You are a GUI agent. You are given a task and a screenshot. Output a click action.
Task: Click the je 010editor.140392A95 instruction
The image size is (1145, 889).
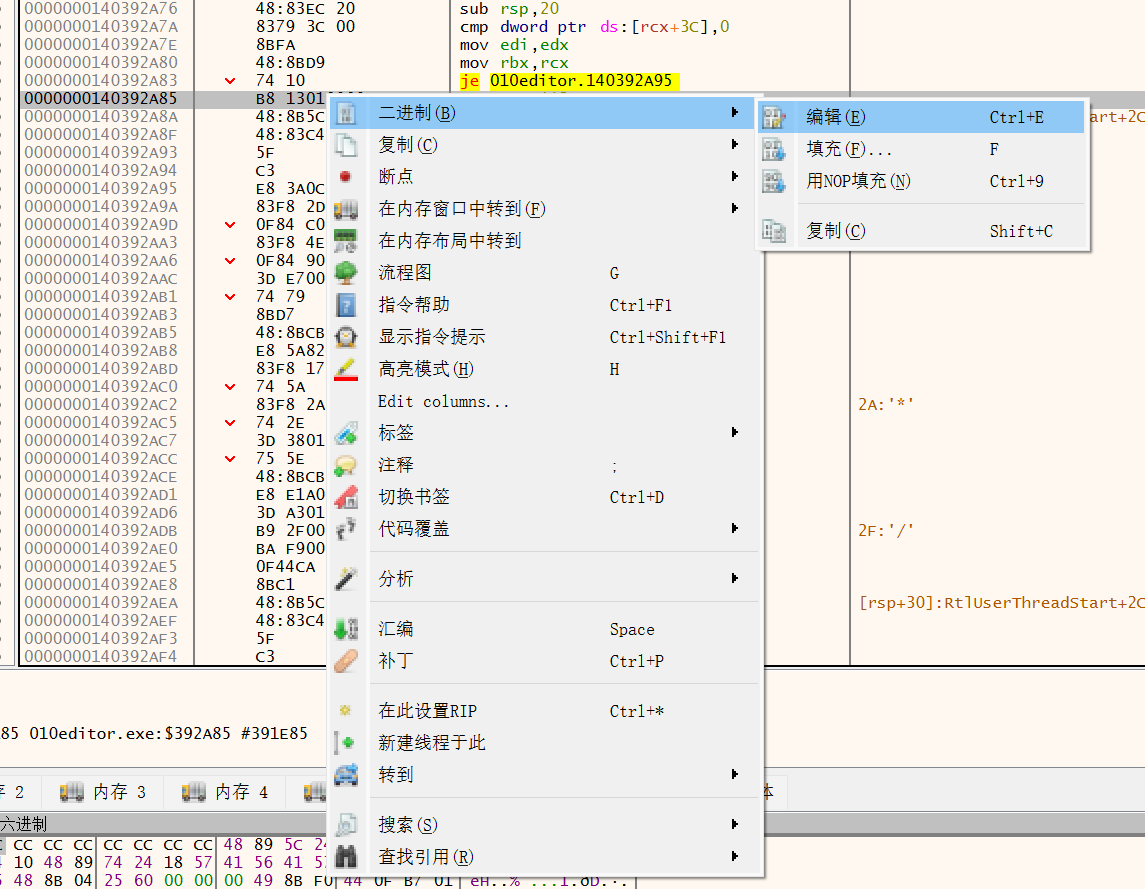coord(566,81)
